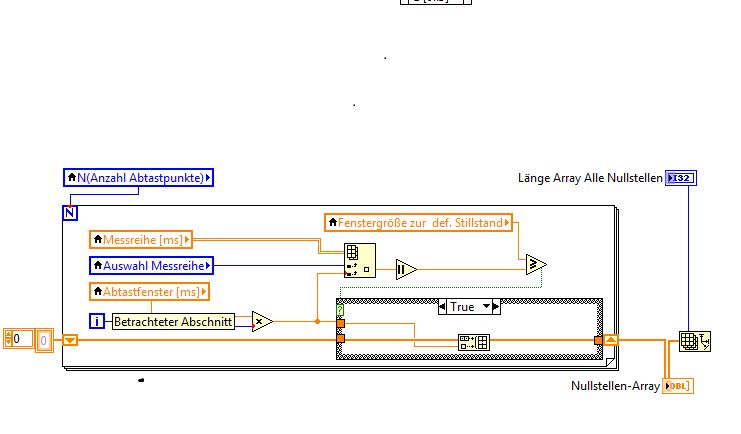Click the array constant element value 0

43,340
